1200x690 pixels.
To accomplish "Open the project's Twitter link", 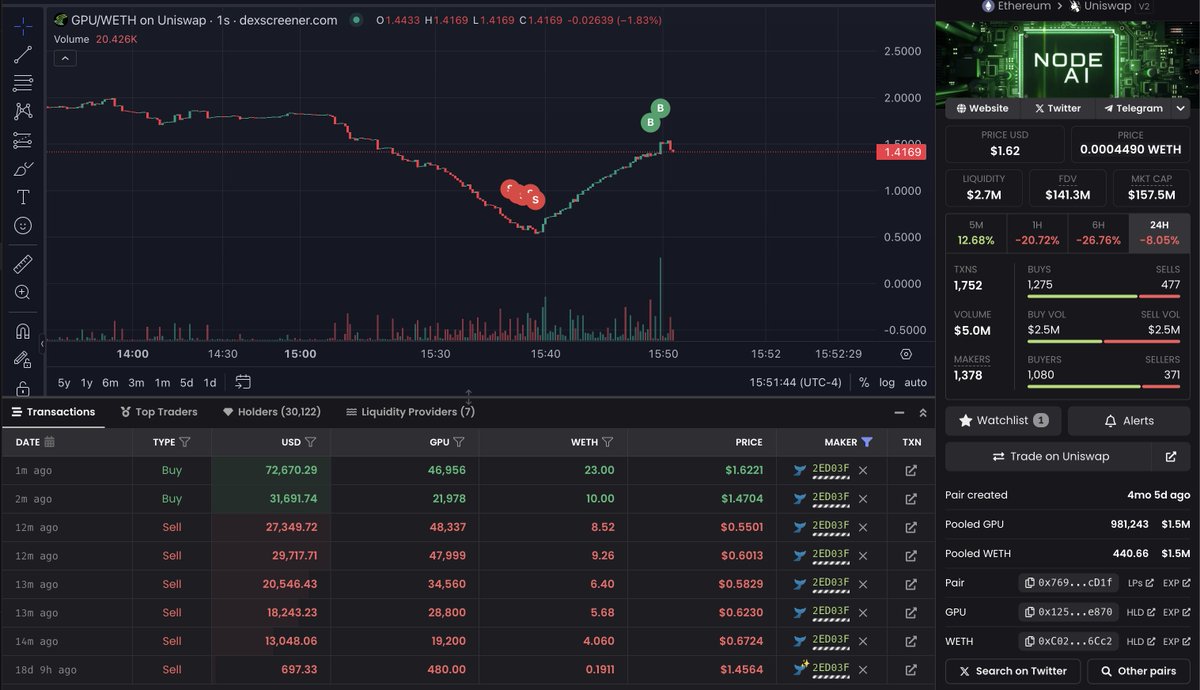I will tap(1057, 108).
